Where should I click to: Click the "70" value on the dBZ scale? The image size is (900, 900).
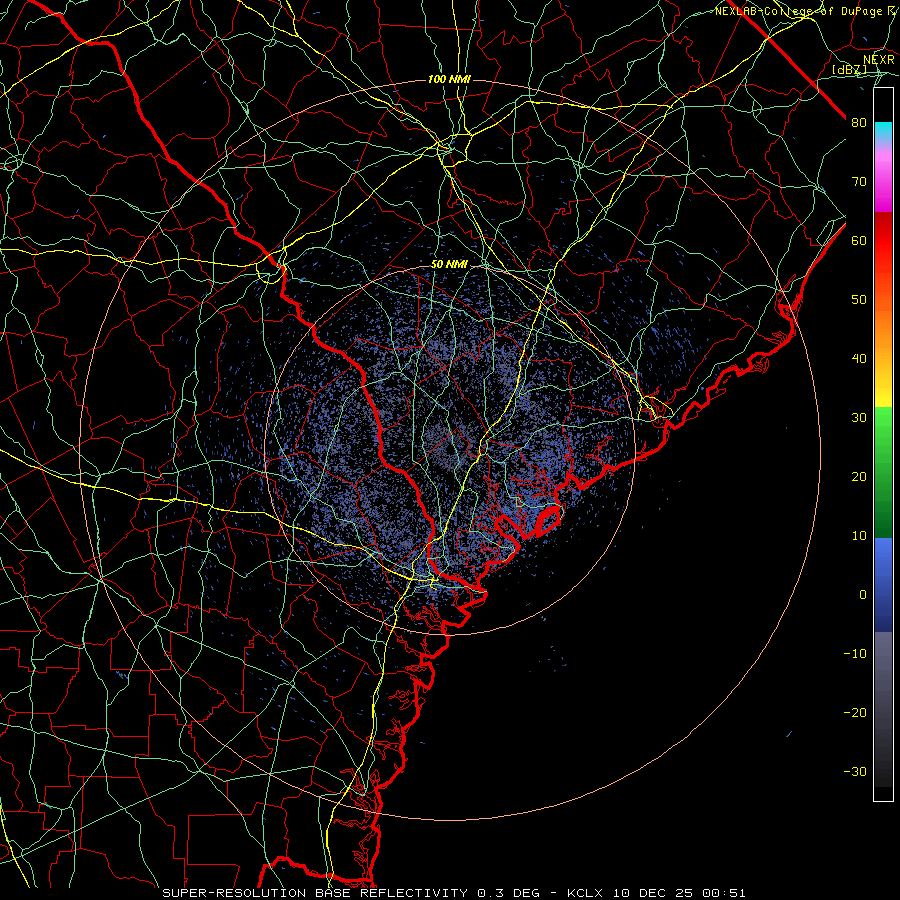click(859, 182)
